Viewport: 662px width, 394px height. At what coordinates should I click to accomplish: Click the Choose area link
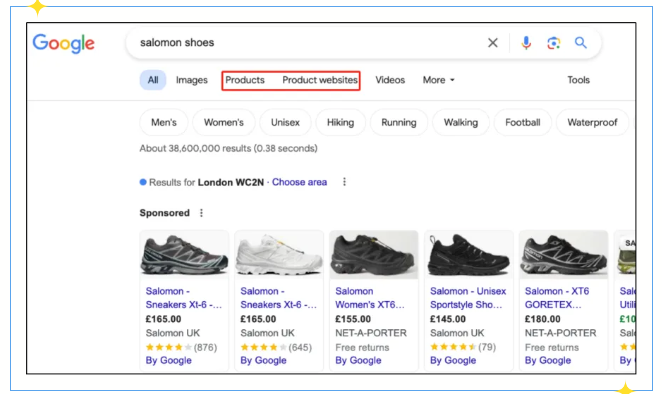pyautogui.click(x=299, y=182)
